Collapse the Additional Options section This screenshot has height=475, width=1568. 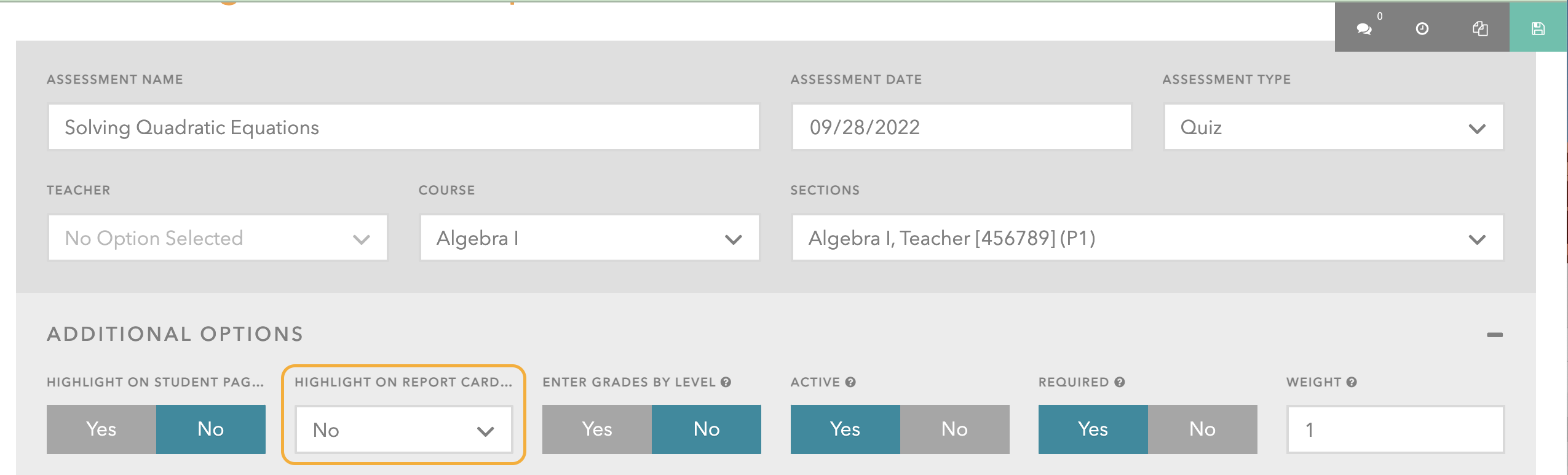point(1494,335)
